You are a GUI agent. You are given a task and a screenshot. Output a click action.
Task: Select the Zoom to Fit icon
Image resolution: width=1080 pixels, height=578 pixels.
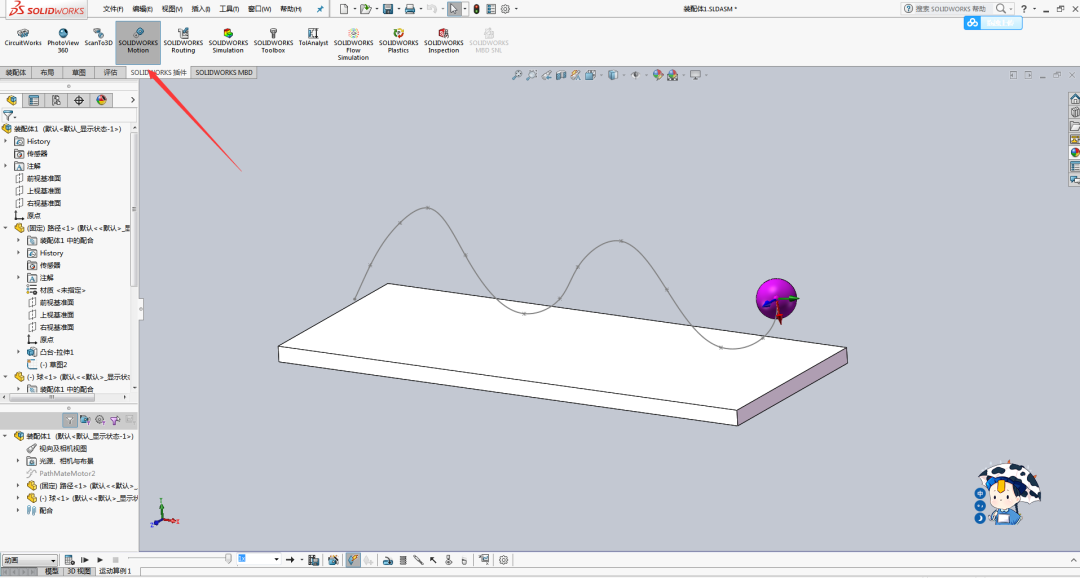(516, 75)
